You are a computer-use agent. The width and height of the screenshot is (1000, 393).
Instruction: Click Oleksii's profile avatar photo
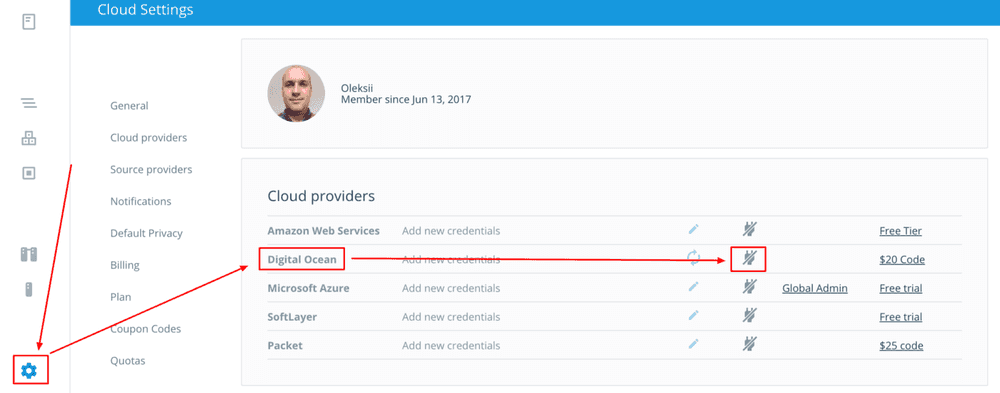click(296, 93)
